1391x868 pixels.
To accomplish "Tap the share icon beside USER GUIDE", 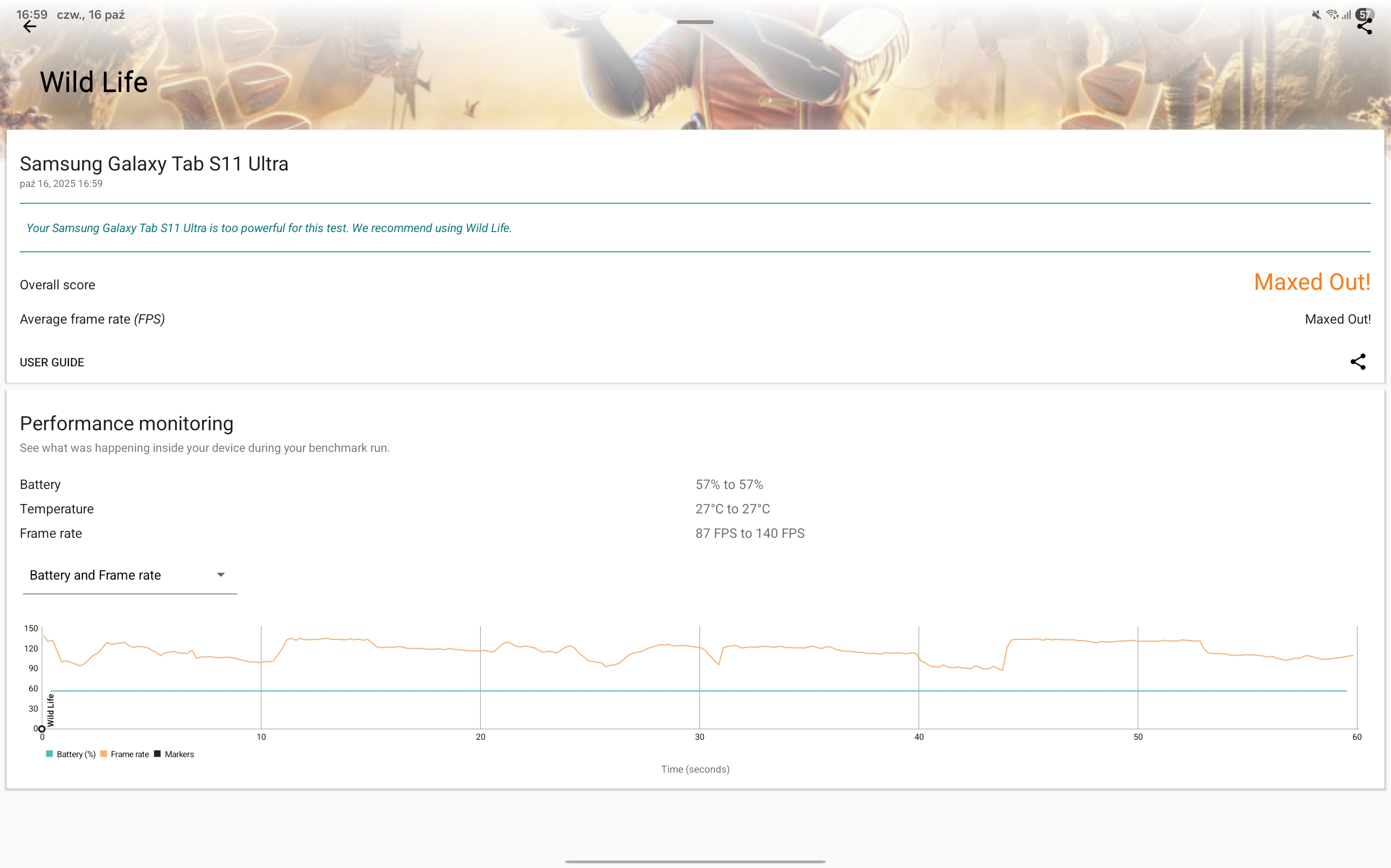I will 1358,362.
